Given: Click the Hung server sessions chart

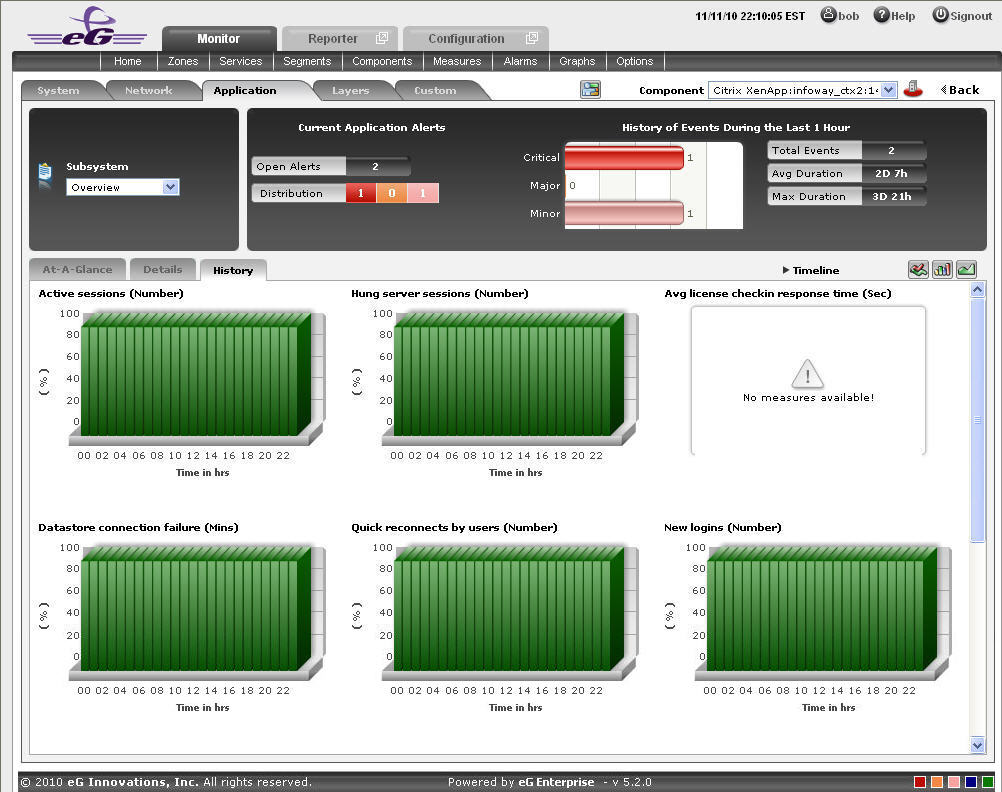Looking at the screenshot, I should click(509, 377).
